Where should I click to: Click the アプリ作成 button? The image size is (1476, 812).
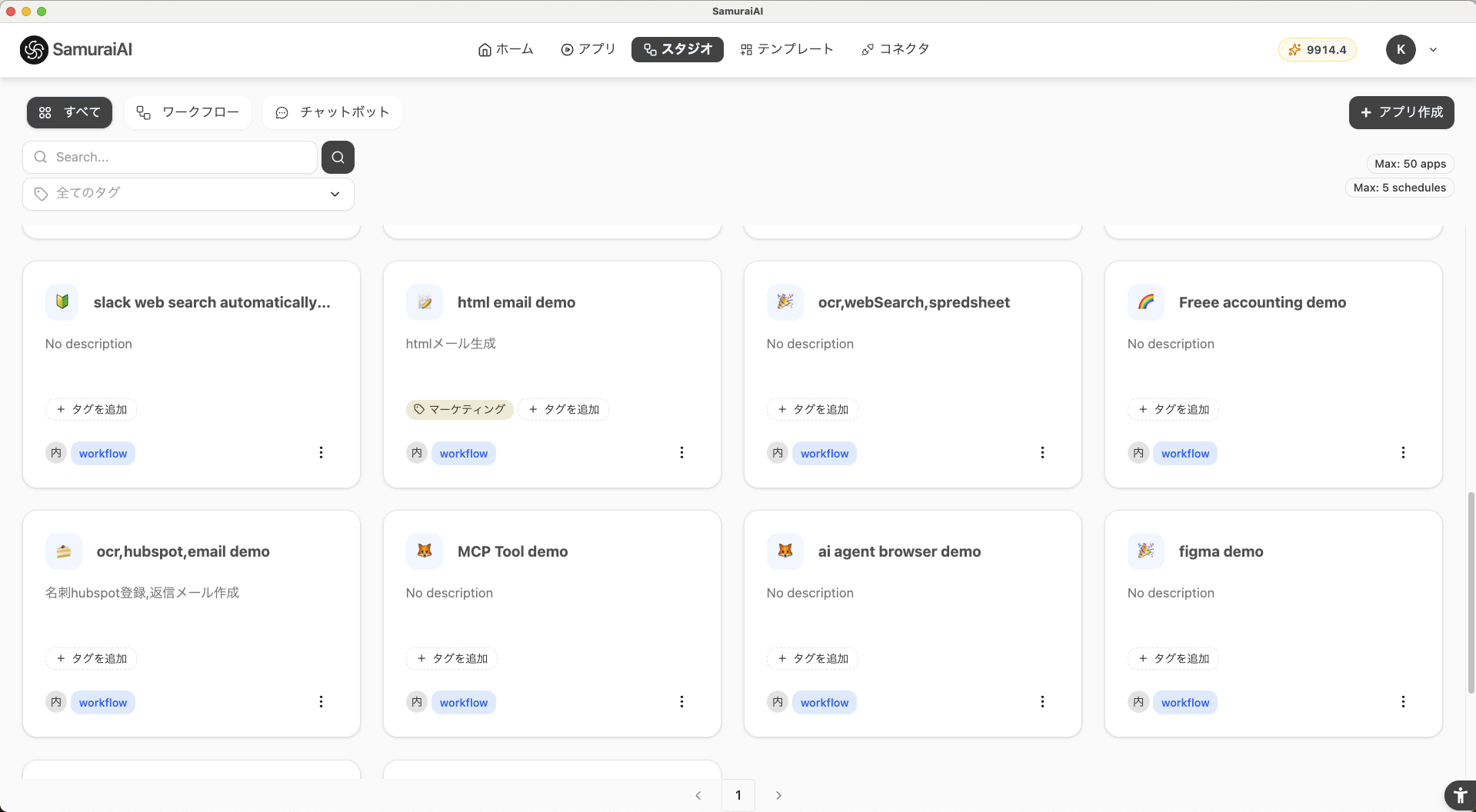(x=1401, y=112)
